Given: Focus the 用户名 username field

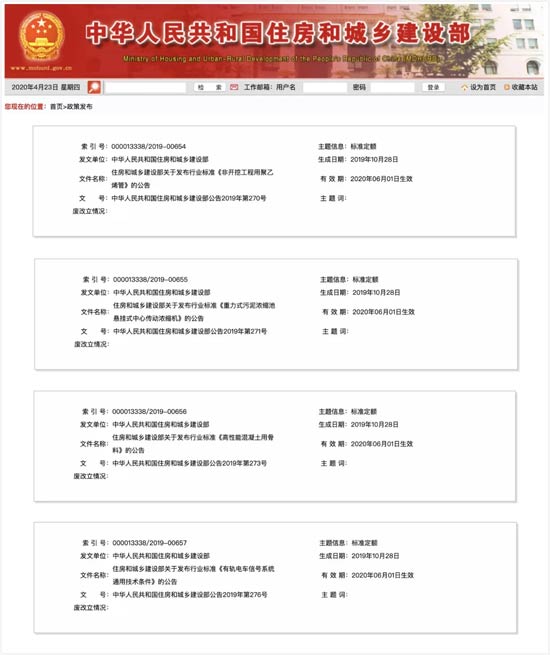Looking at the screenshot, I should pos(325,87).
